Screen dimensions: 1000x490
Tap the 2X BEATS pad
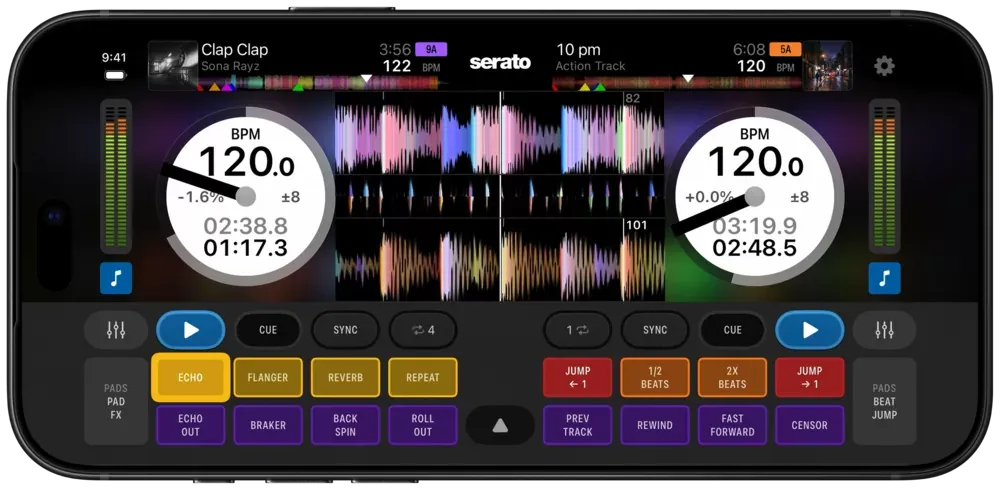tap(732, 377)
